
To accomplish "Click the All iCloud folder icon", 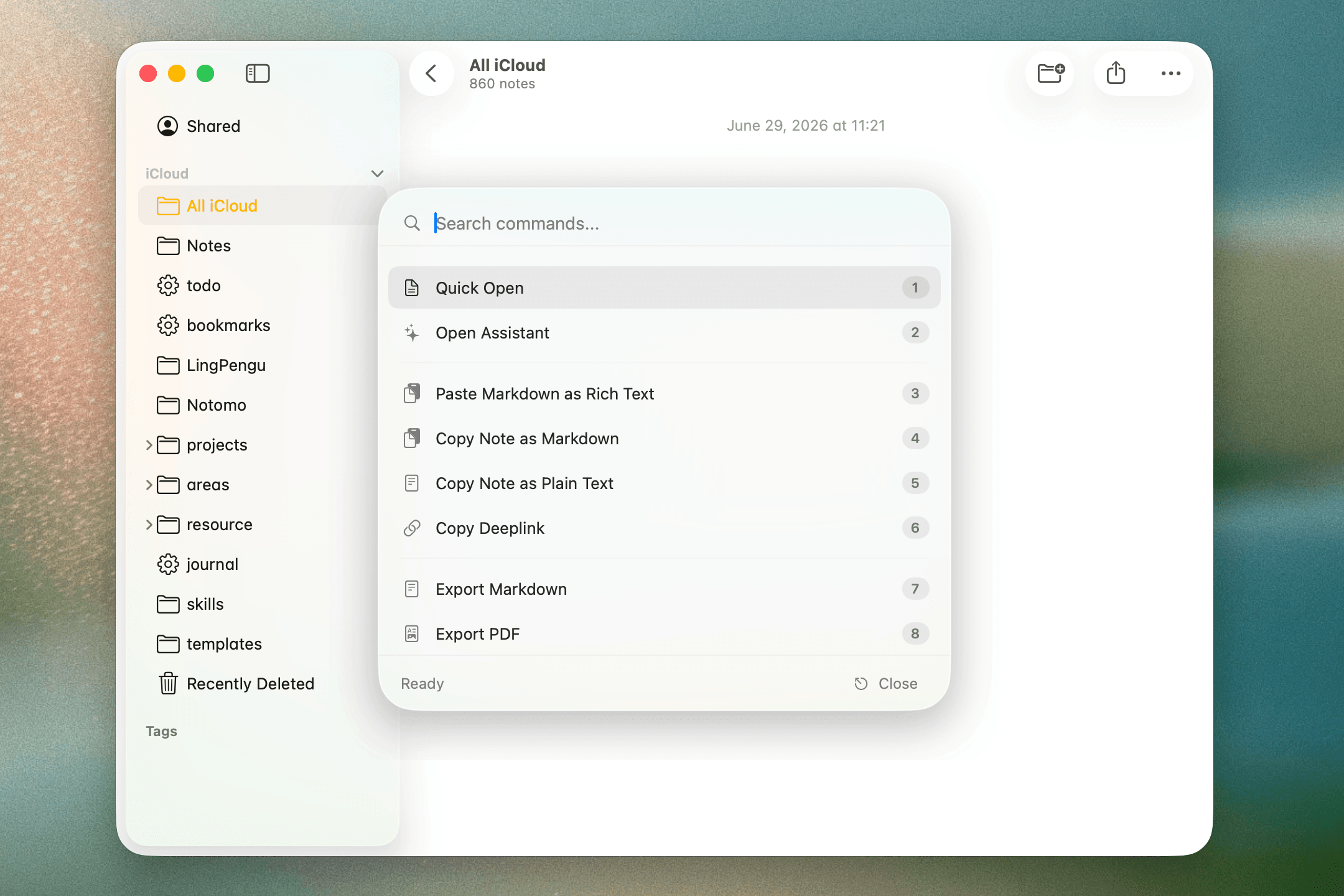I will [x=168, y=206].
